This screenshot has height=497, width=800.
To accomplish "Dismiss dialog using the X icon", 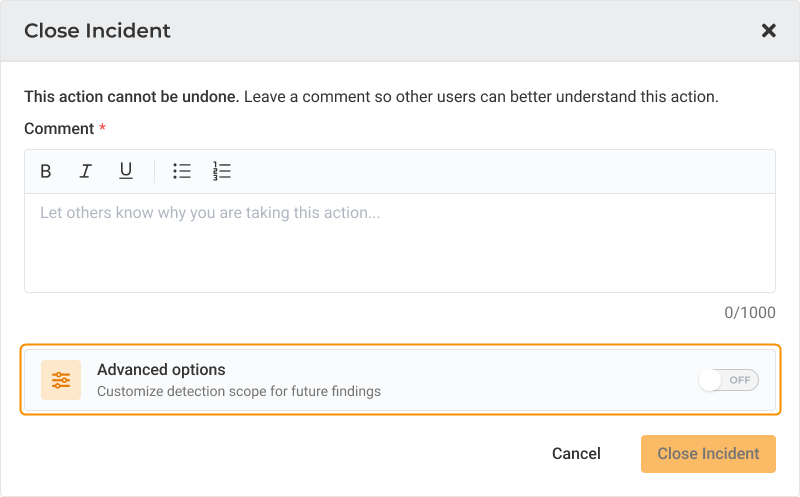I will click(x=768, y=31).
